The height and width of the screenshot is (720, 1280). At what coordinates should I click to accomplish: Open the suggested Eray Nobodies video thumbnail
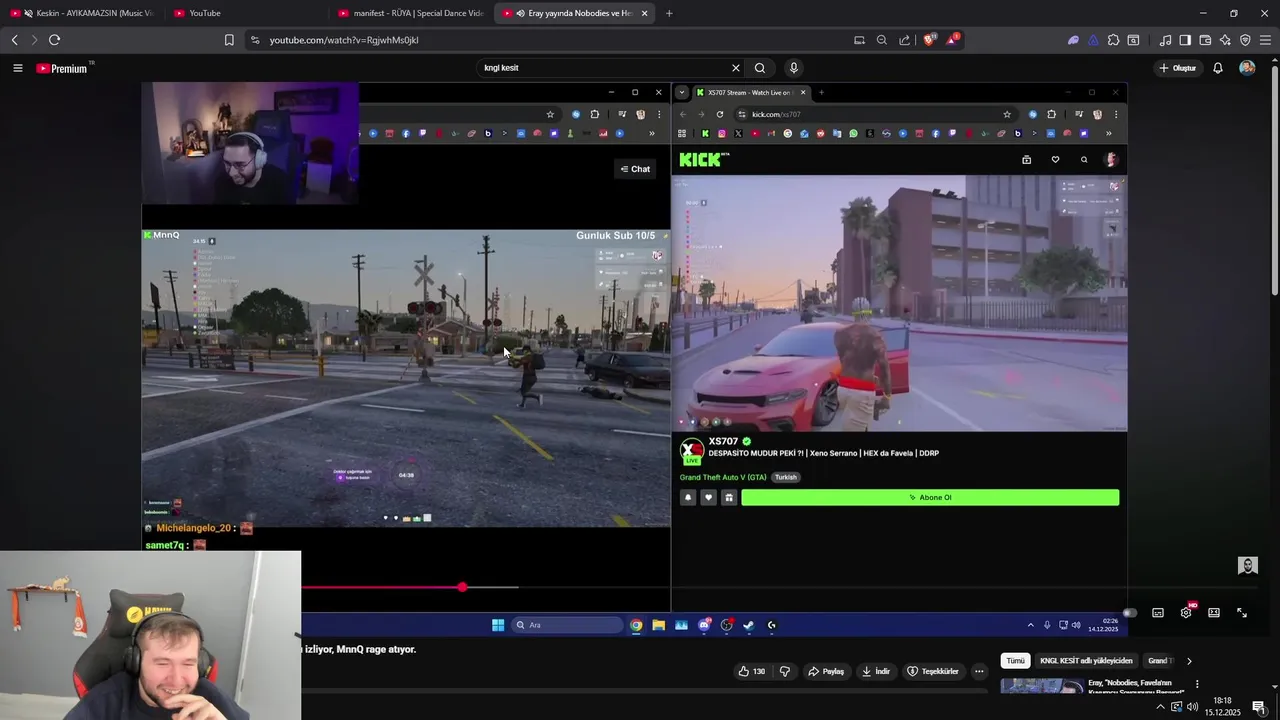point(1042,686)
